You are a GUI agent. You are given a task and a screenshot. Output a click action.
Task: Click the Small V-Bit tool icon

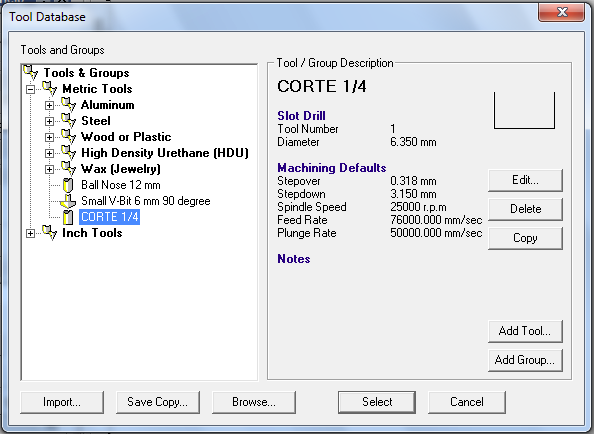[68, 201]
